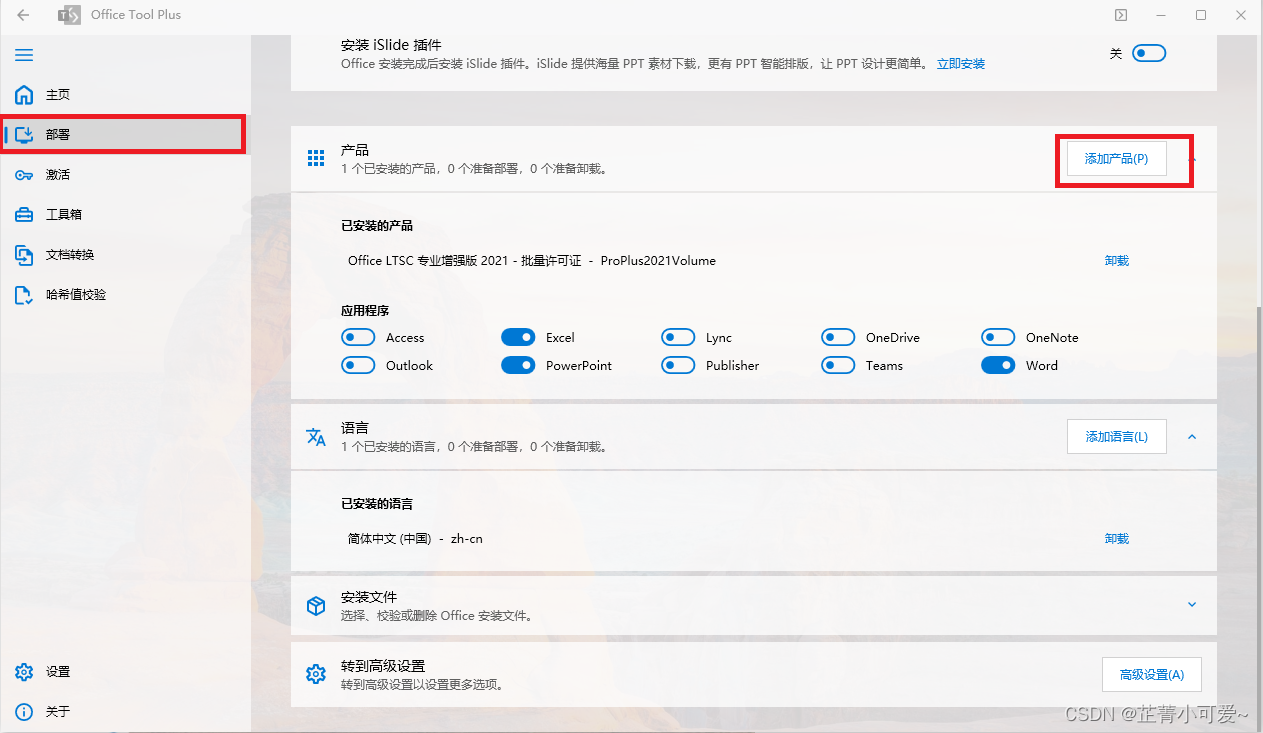The width and height of the screenshot is (1263, 733).
Task: Open 设置 in the sidebar
Action: click(125, 672)
